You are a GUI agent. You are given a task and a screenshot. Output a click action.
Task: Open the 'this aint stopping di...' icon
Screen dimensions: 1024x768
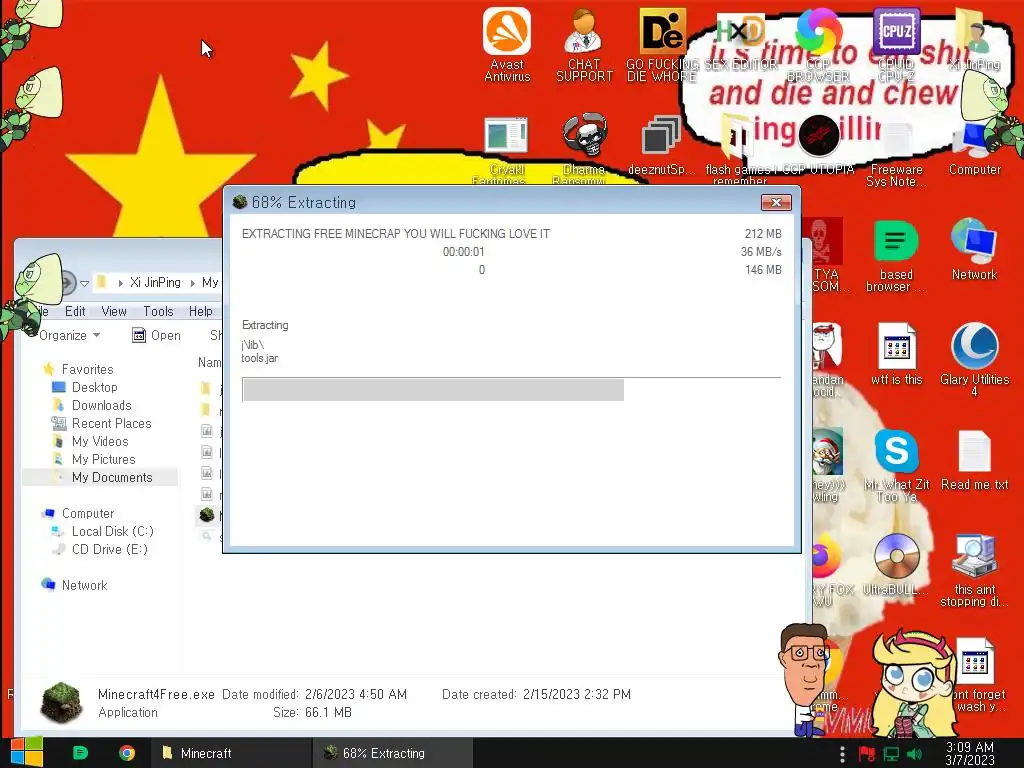(x=974, y=570)
